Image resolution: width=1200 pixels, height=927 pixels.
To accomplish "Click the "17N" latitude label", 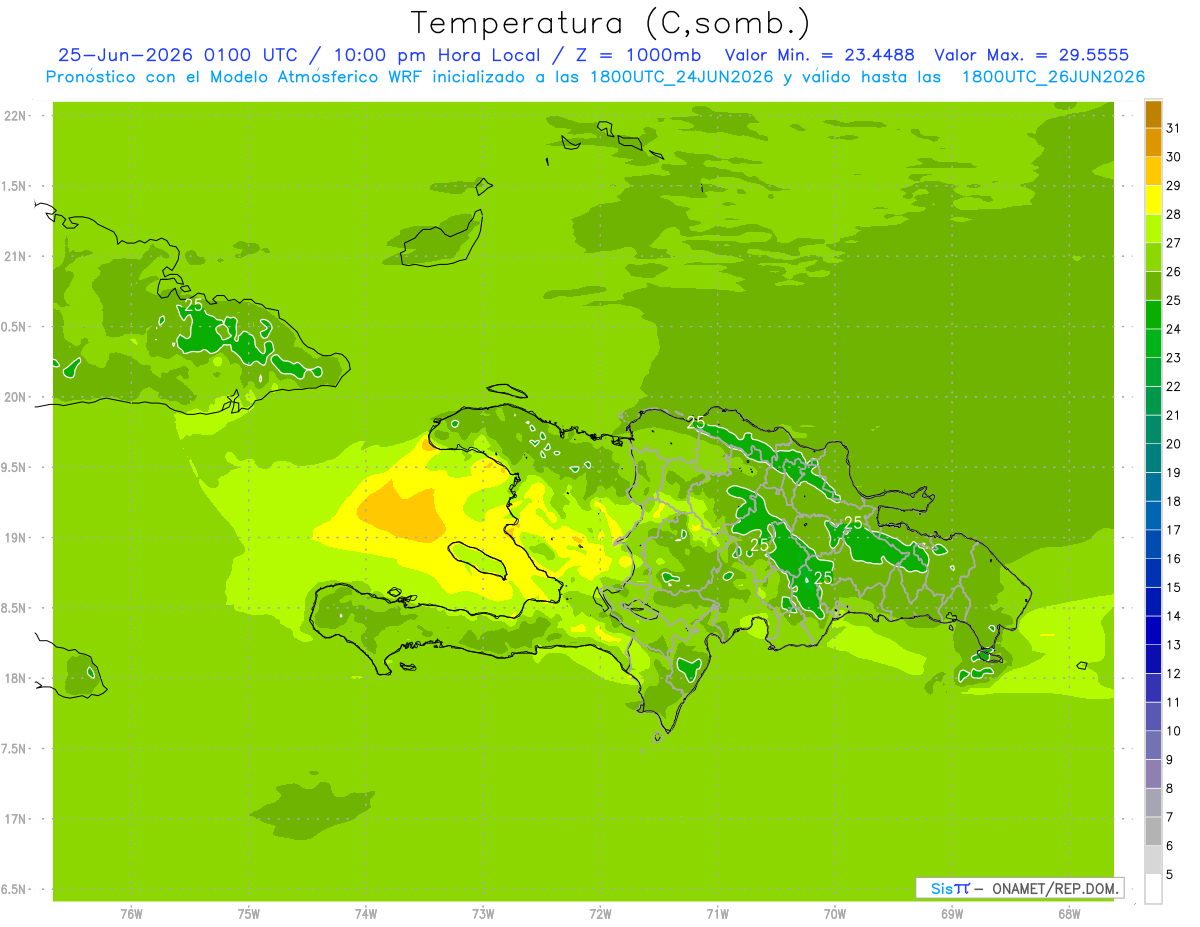I will click(15, 819).
